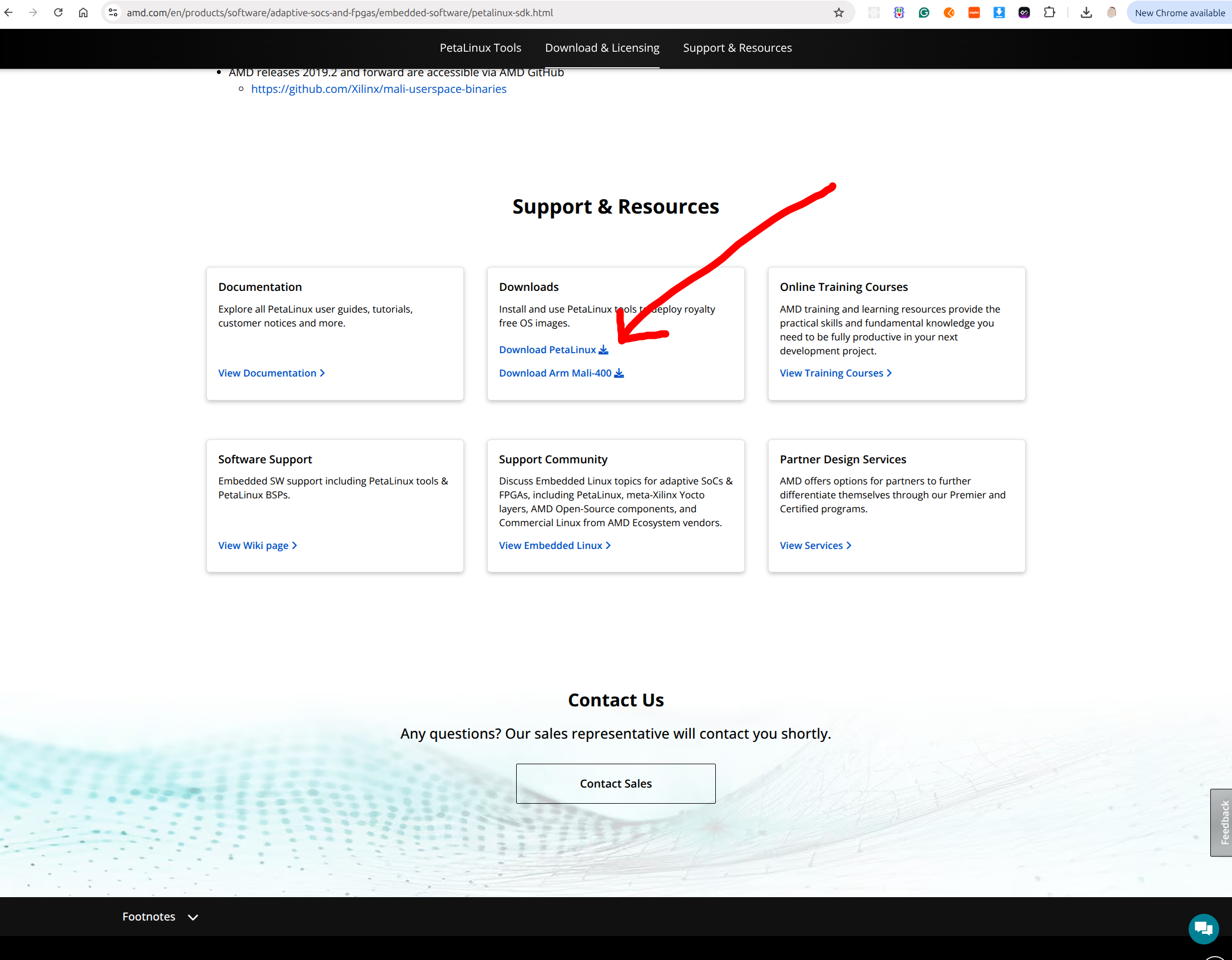Click 'AMD offers options for partners' description

click(892, 494)
